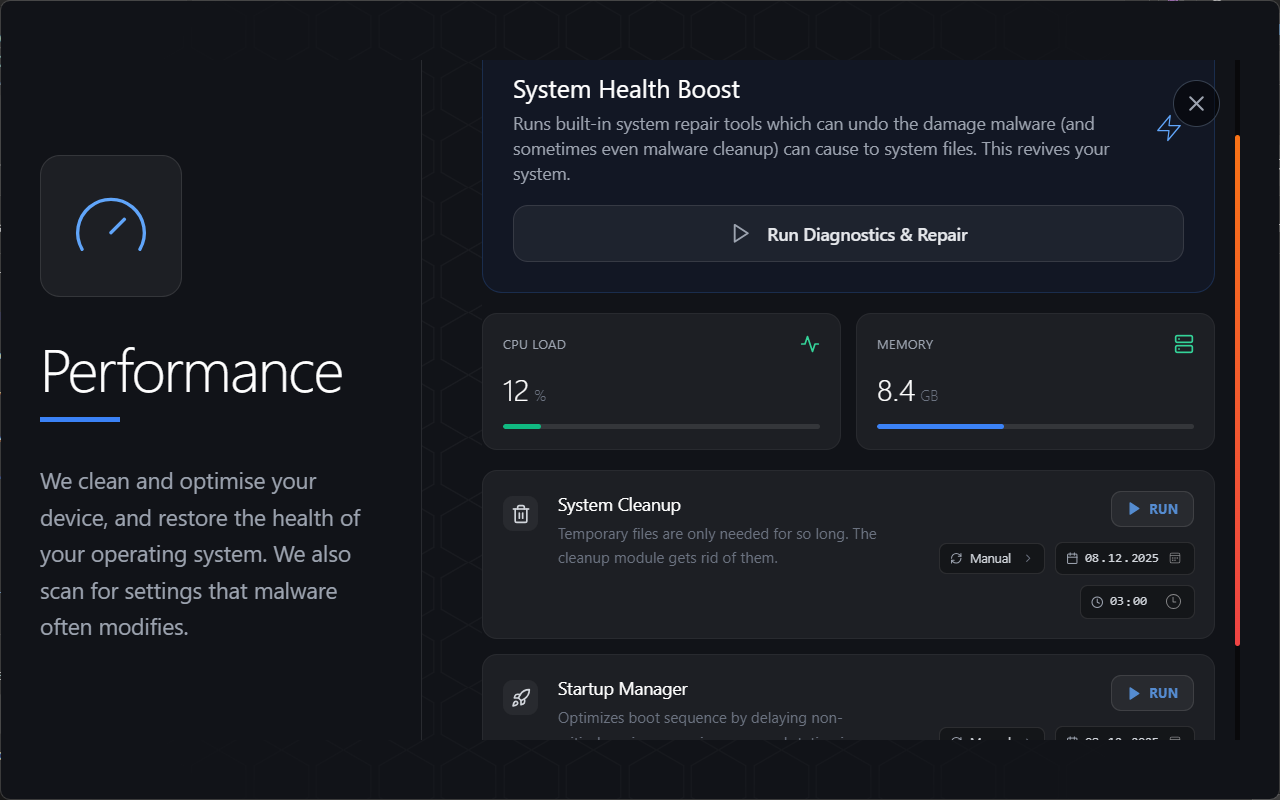1280x800 pixels.
Task: Open the System Cleanup time field 03:00
Action: (1137, 602)
